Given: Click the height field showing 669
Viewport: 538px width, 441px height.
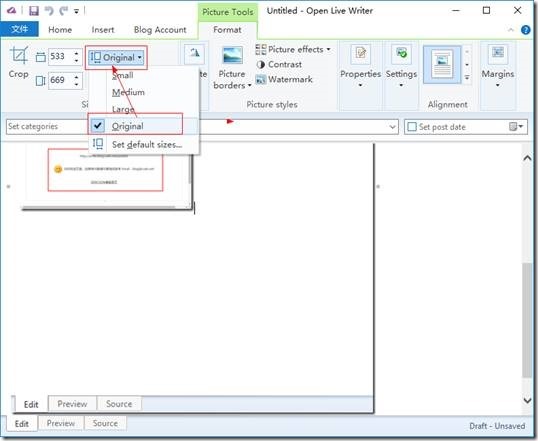Looking at the screenshot, I should (60, 80).
